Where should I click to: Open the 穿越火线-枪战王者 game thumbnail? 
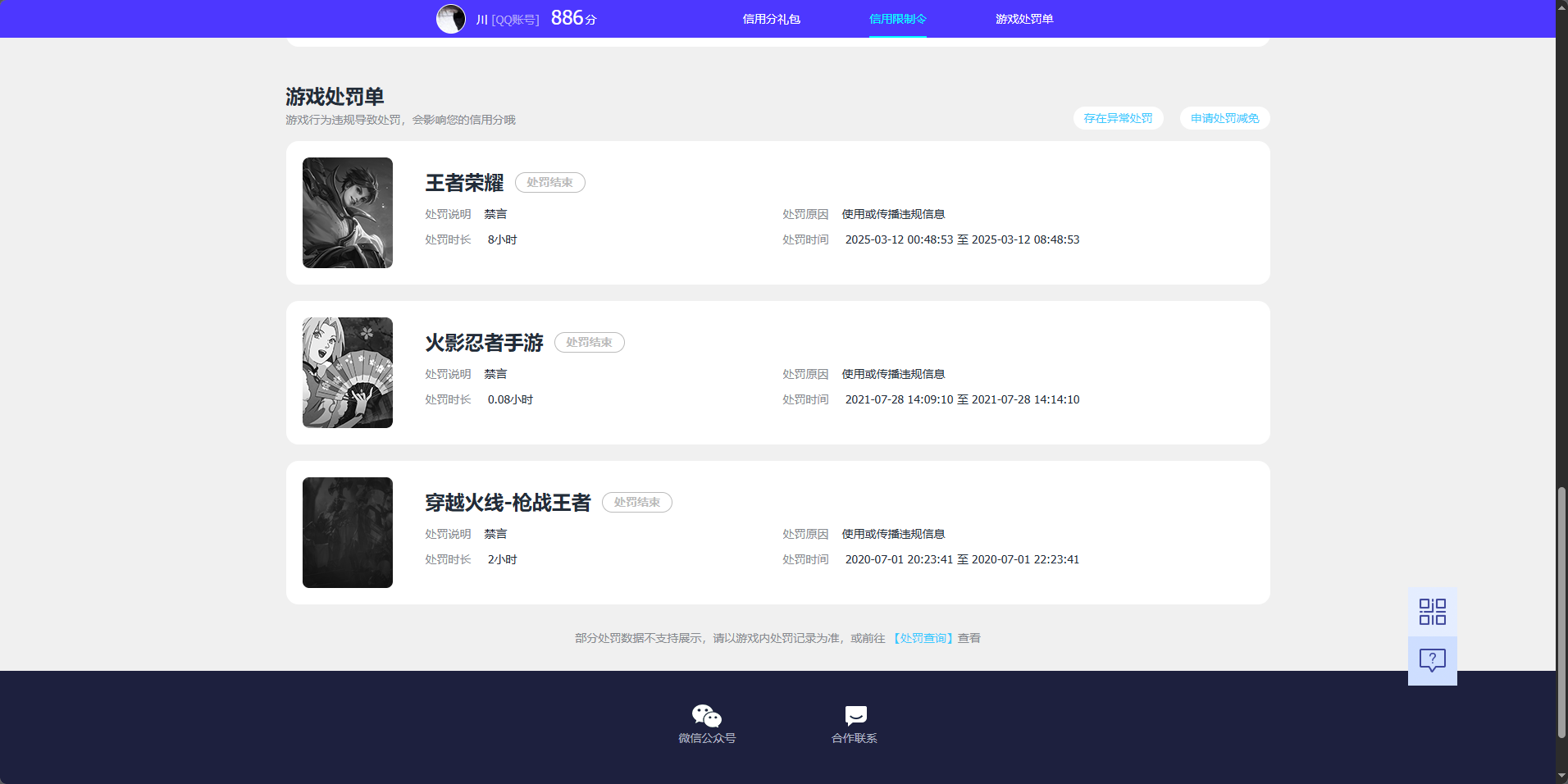click(x=347, y=532)
